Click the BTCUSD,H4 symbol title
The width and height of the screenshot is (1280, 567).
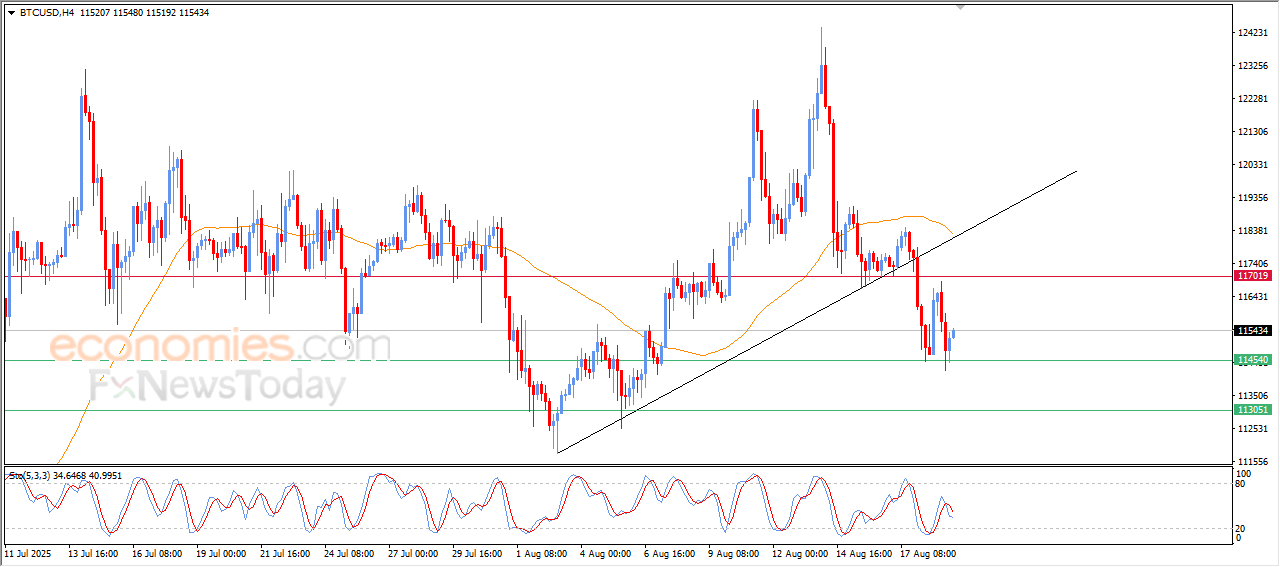tap(47, 13)
